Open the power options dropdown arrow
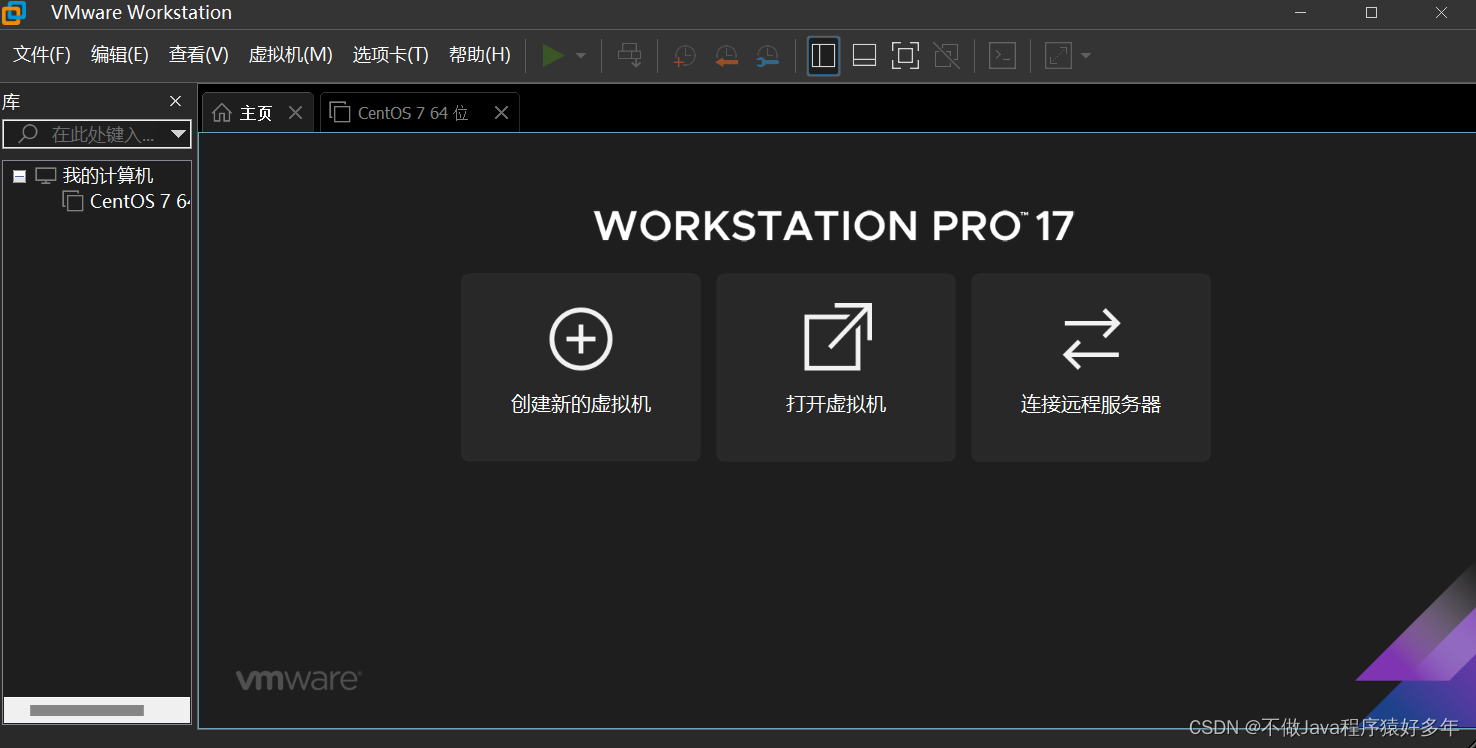The width and height of the screenshot is (1476, 748). pos(581,56)
